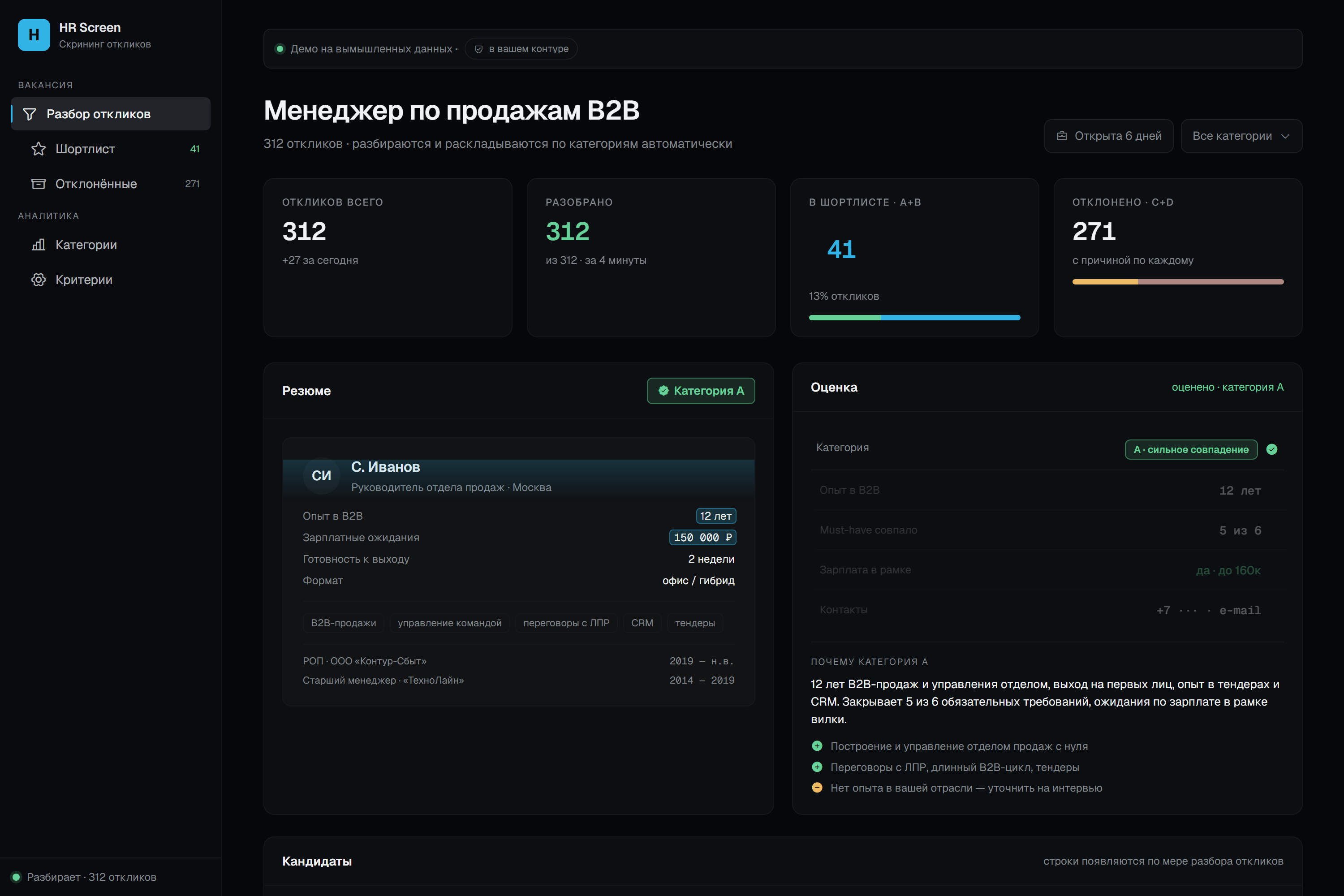Click the rejected orange-pink progress bar

[x=1178, y=282]
